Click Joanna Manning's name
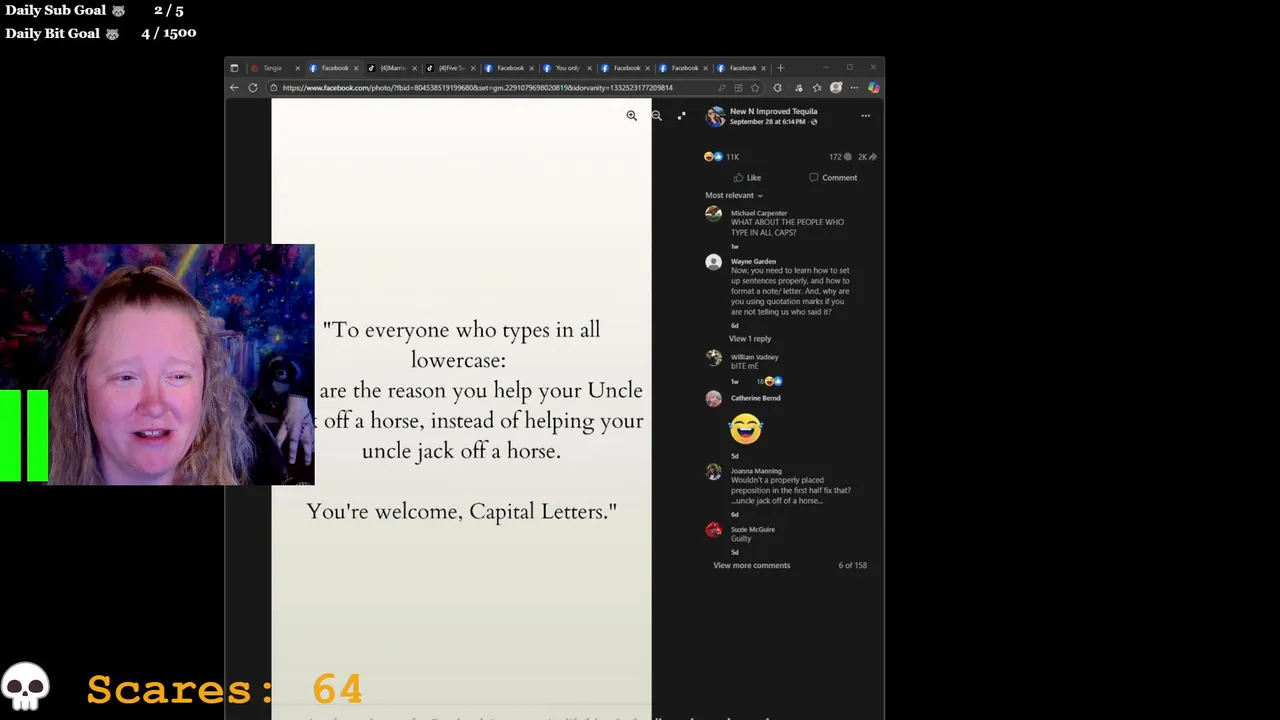Image resolution: width=1280 pixels, height=720 pixels. point(756,471)
